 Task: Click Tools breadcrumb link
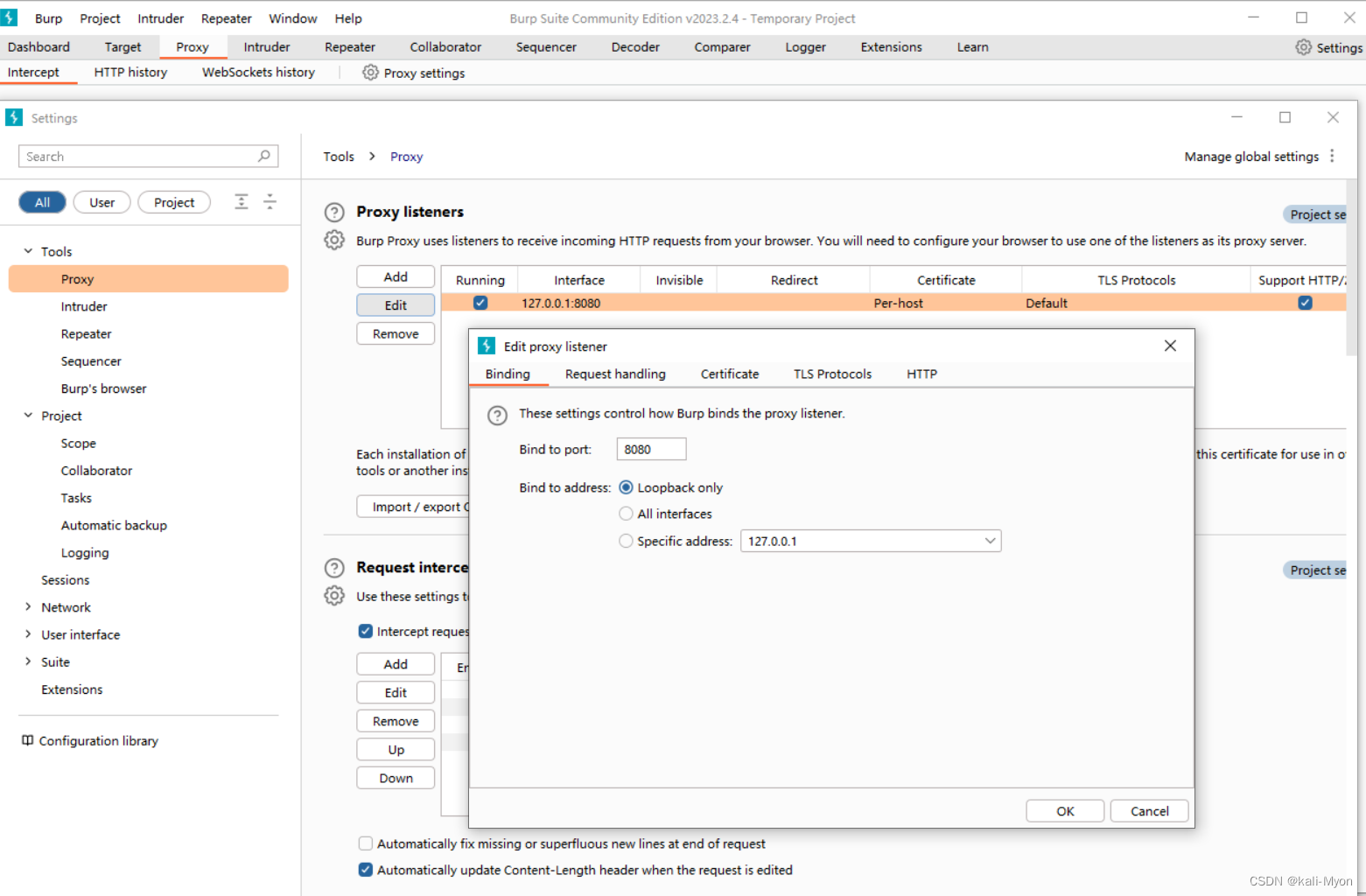339,157
